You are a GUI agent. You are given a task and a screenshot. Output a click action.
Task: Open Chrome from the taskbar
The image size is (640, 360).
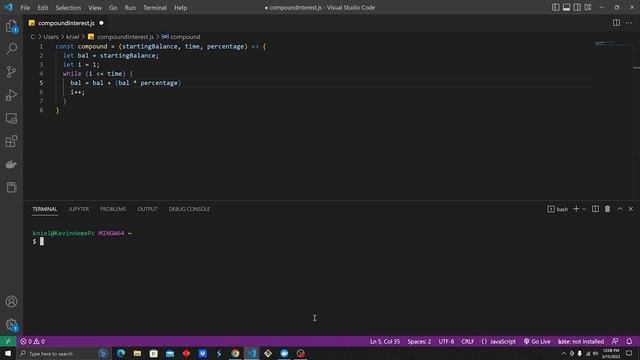click(x=235, y=353)
